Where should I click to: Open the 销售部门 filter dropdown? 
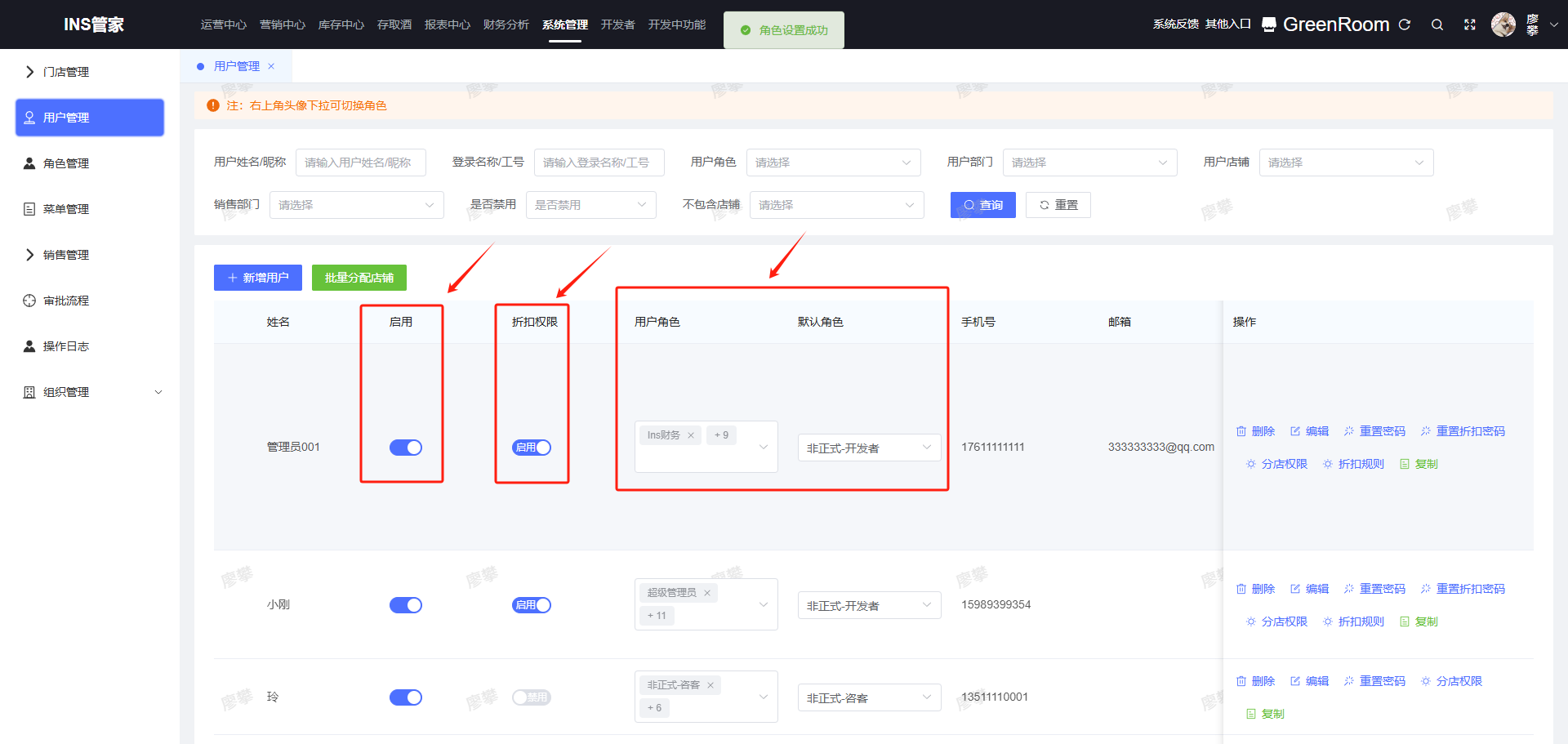[x=357, y=205]
